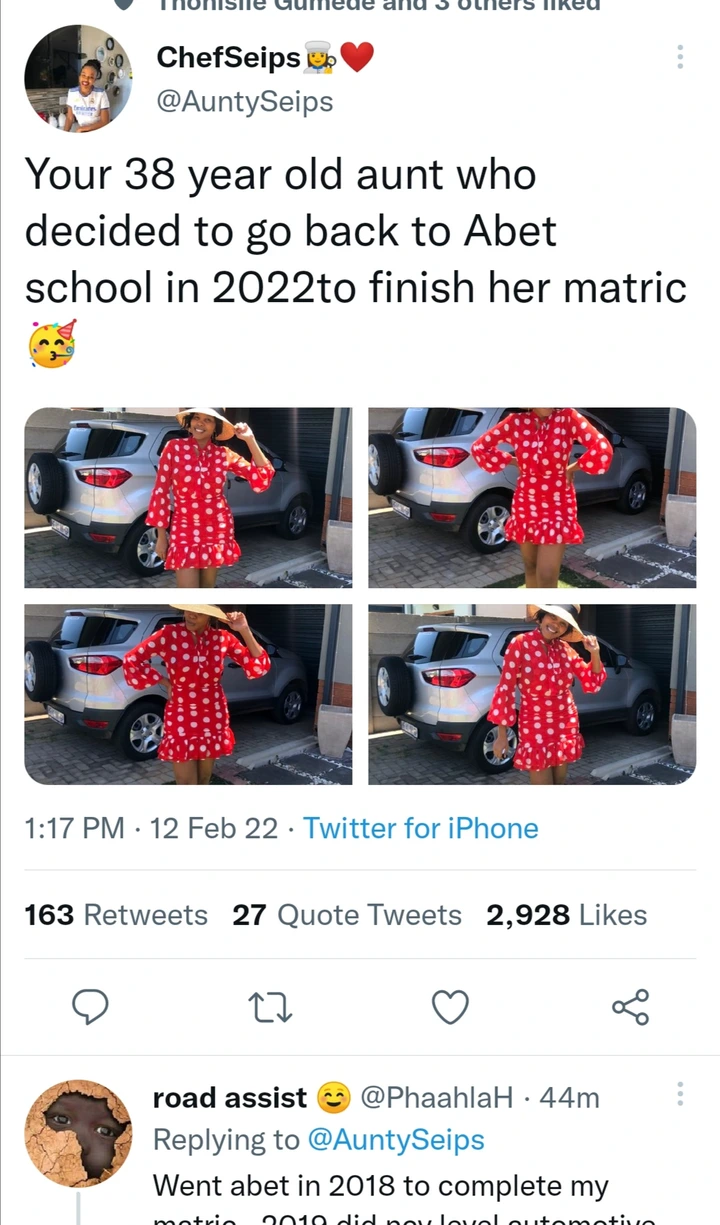
Task: Open the share icon under the tweet
Action: click(630, 1007)
